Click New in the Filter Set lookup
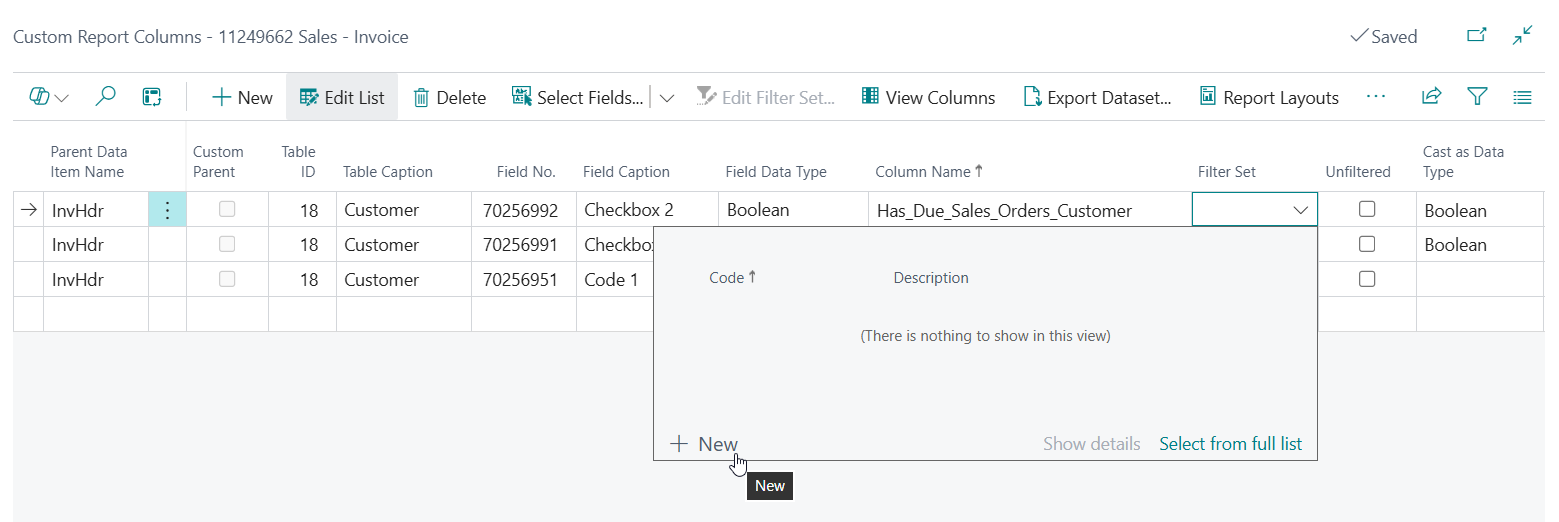The image size is (1559, 522). [x=704, y=444]
